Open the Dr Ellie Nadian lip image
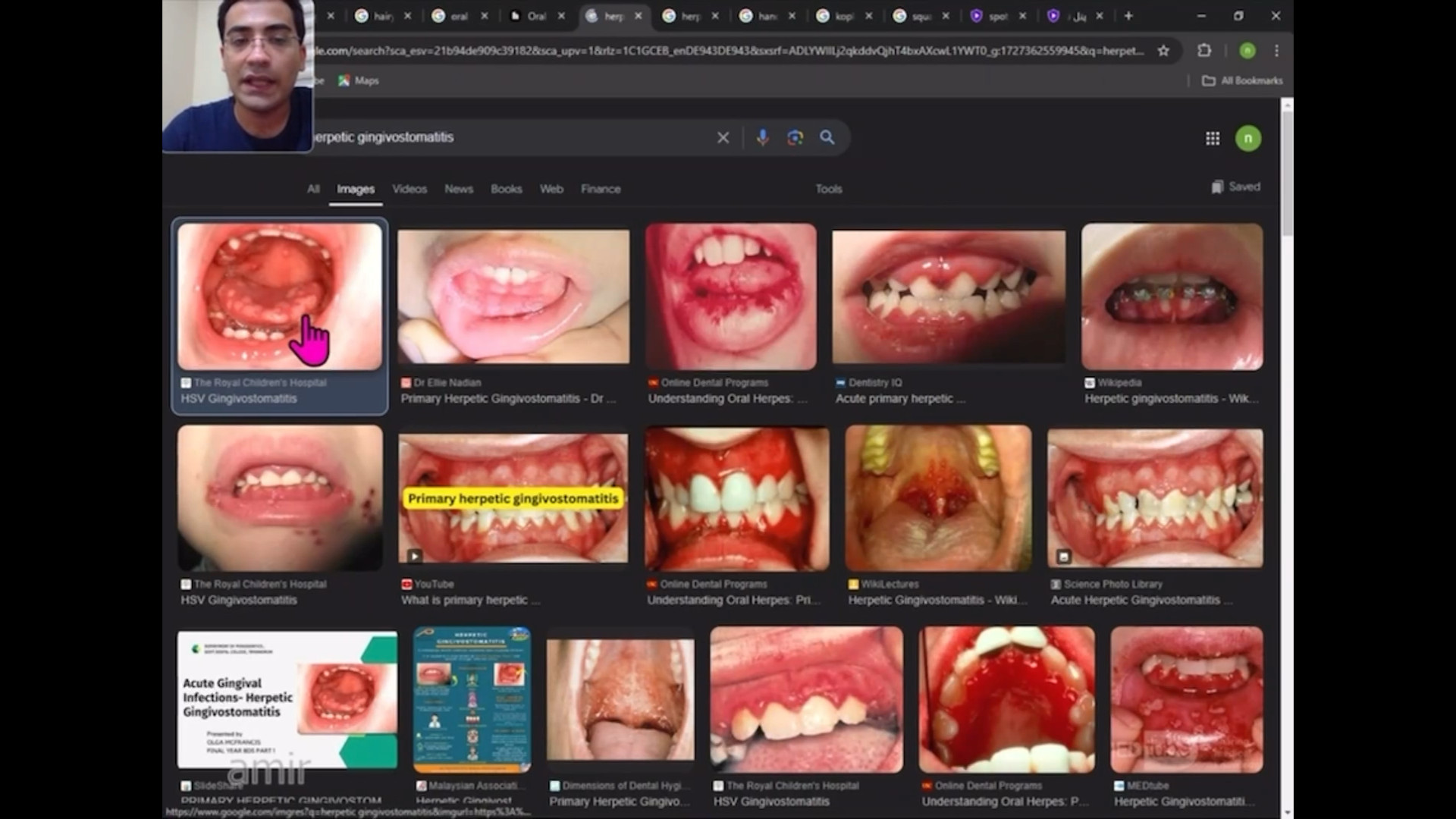Screen dimensions: 1456x819 (513, 297)
